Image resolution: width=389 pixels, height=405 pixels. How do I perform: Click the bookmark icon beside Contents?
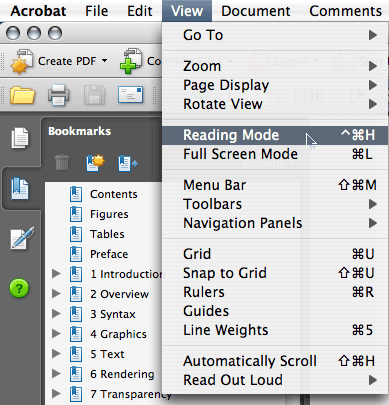coord(76,194)
